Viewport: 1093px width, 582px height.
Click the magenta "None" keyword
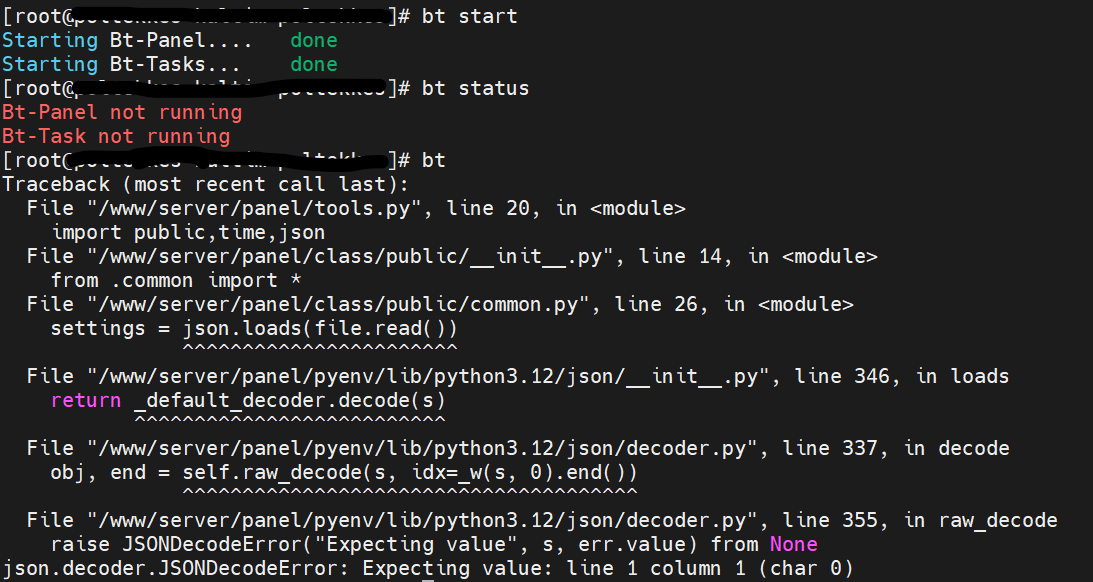793,544
